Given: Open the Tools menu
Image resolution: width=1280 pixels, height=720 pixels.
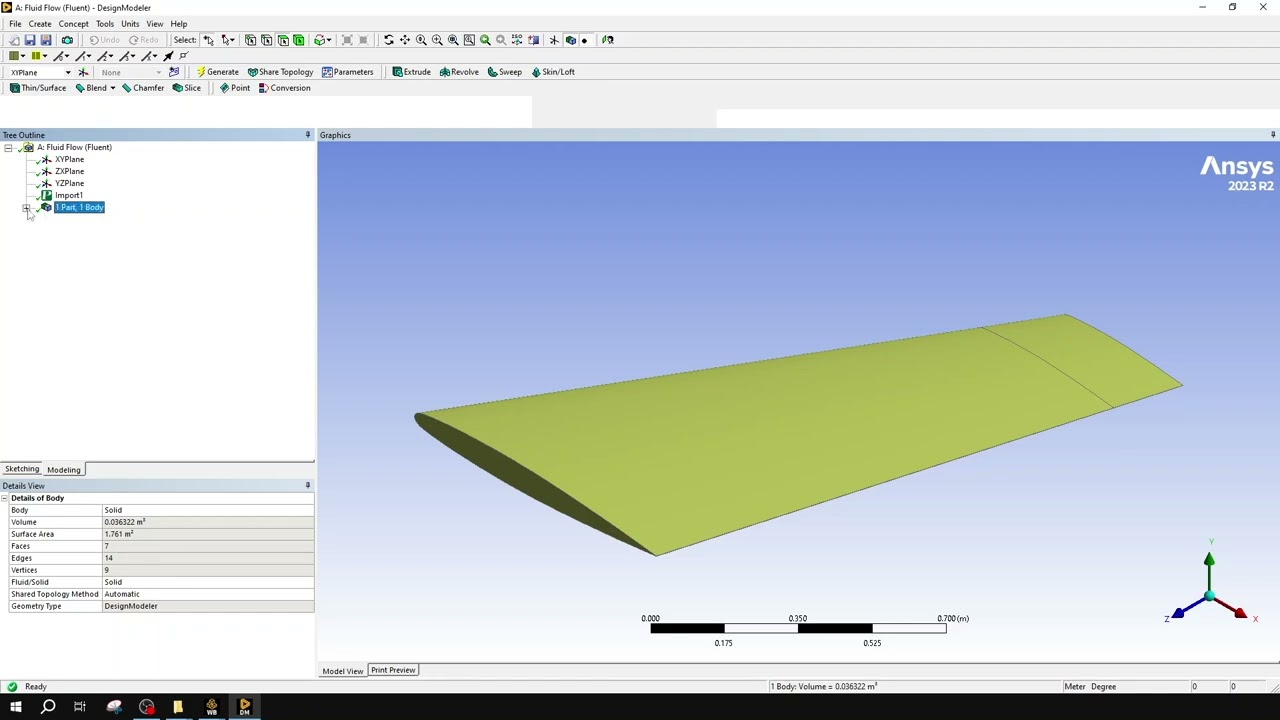Looking at the screenshot, I should [x=105, y=24].
